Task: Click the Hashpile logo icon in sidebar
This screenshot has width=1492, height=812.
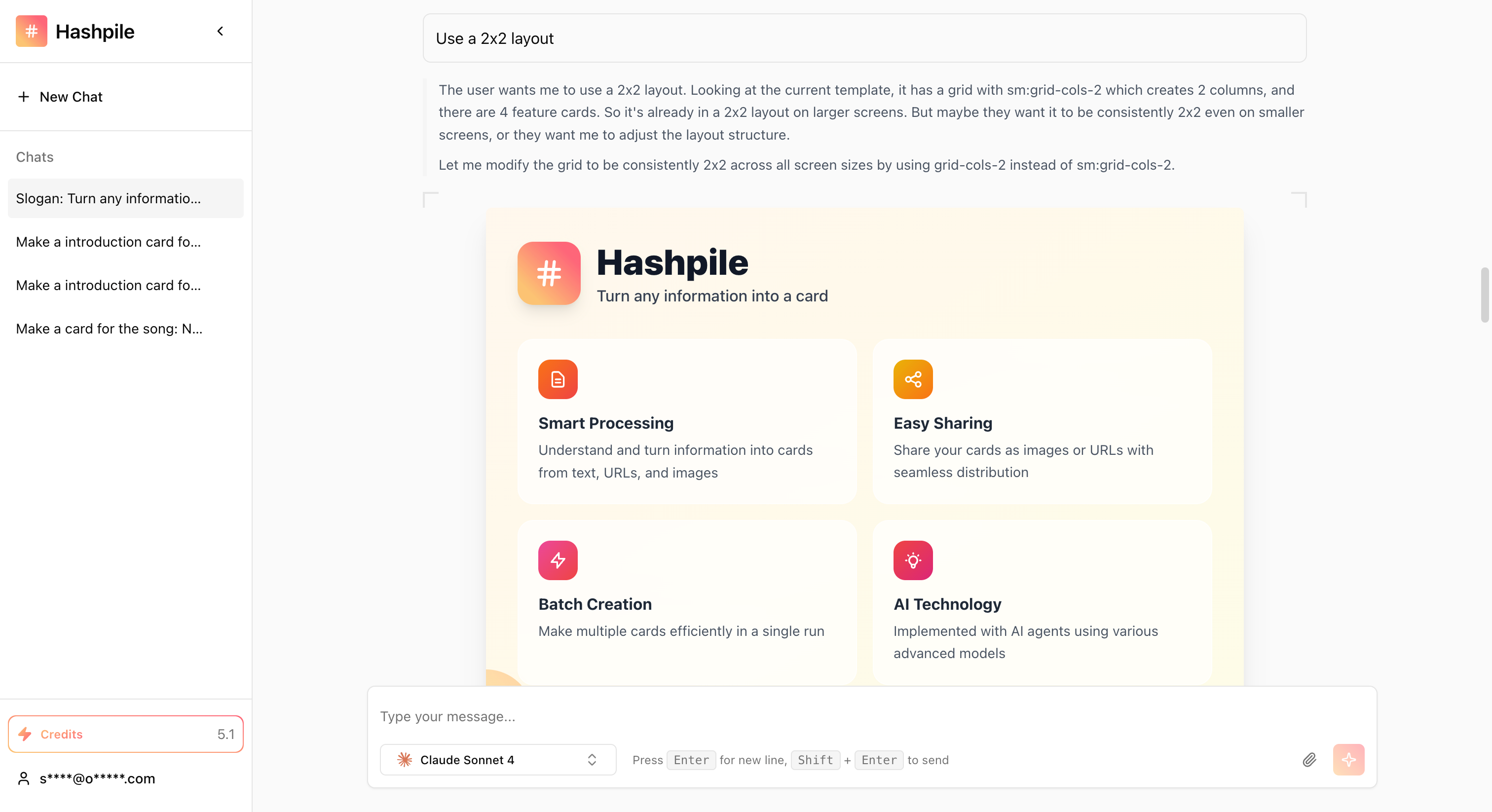Action: pos(31,31)
